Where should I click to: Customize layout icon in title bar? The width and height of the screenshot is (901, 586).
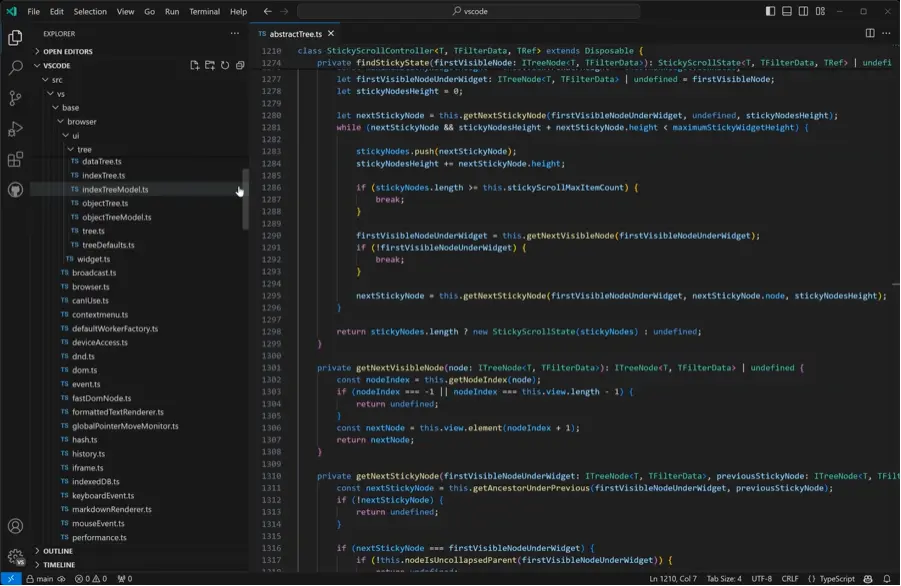pos(820,11)
